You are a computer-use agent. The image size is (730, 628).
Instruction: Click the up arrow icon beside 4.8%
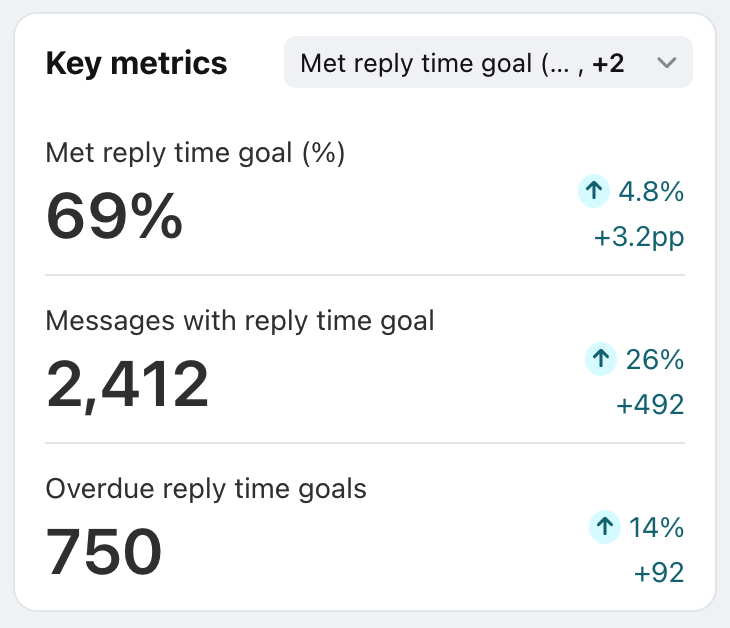tap(595, 191)
